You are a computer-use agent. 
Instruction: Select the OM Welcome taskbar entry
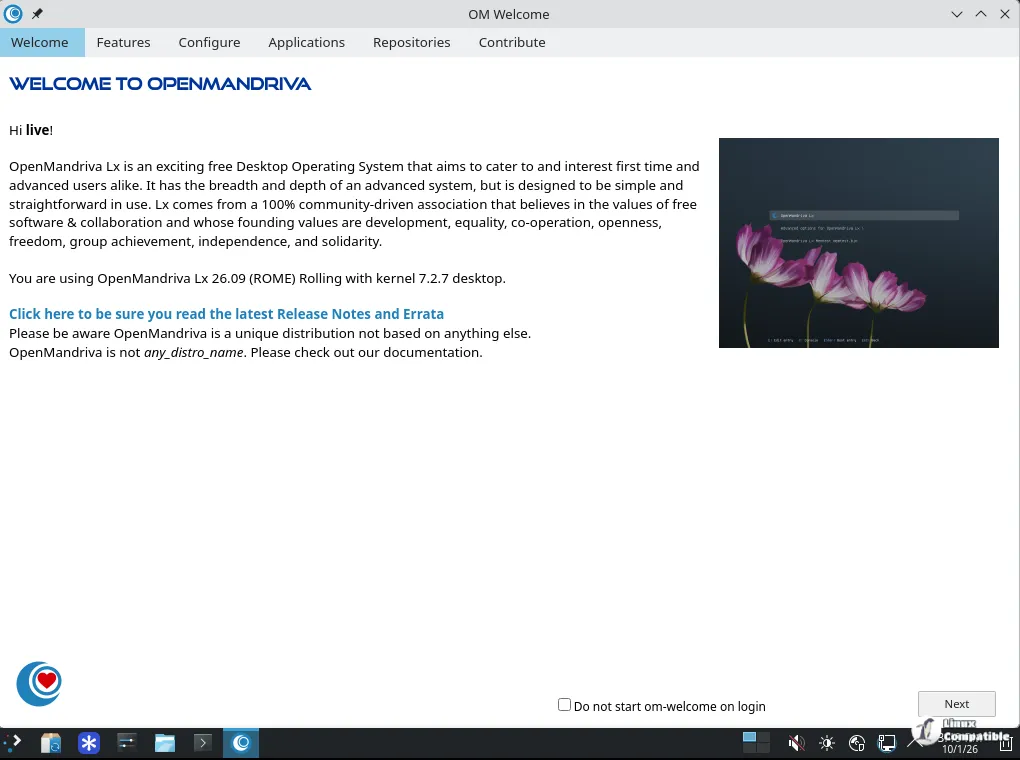point(241,742)
